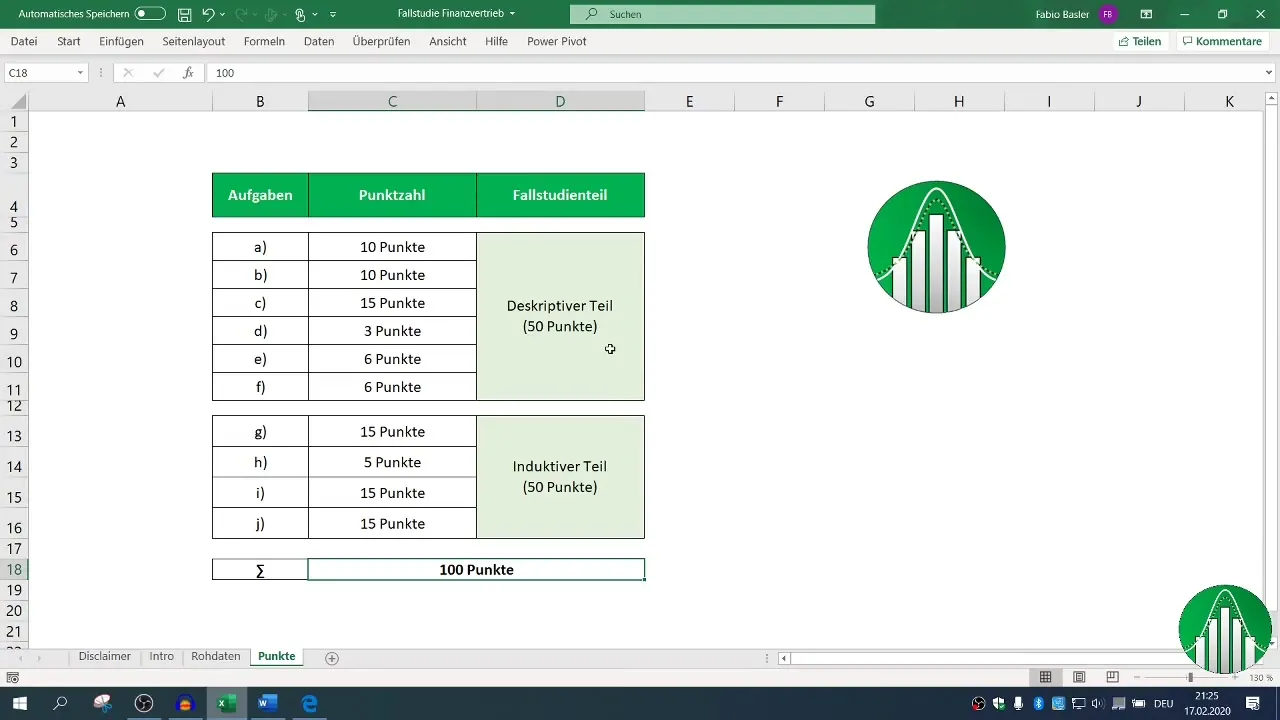
Task: Click the zoom slider handle
Action: (x=1190, y=677)
